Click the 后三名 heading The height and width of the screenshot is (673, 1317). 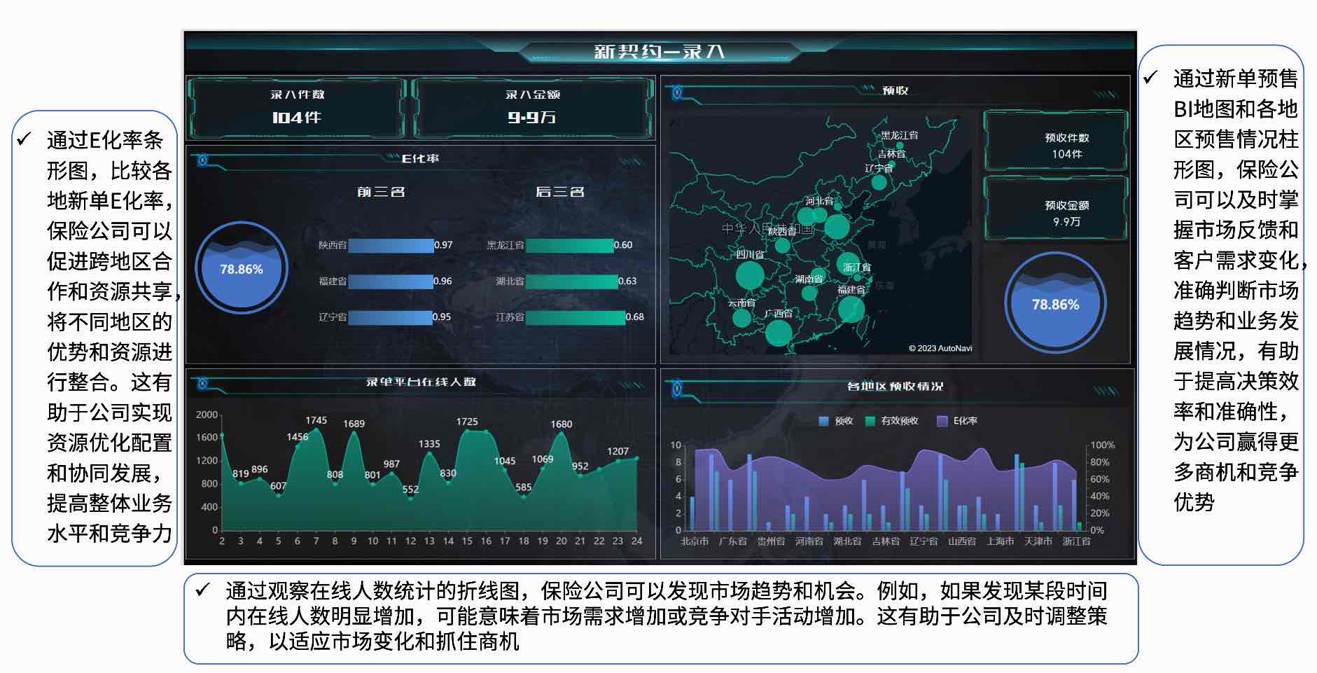[x=560, y=191]
